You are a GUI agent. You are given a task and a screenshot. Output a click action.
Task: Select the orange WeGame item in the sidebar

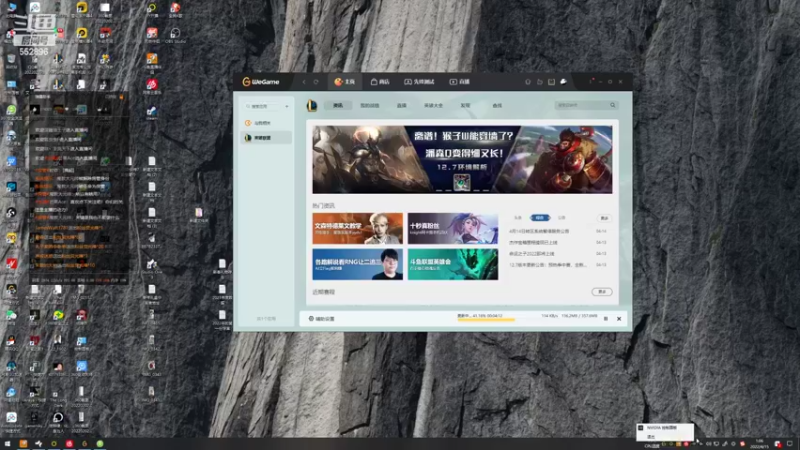coord(266,123)
